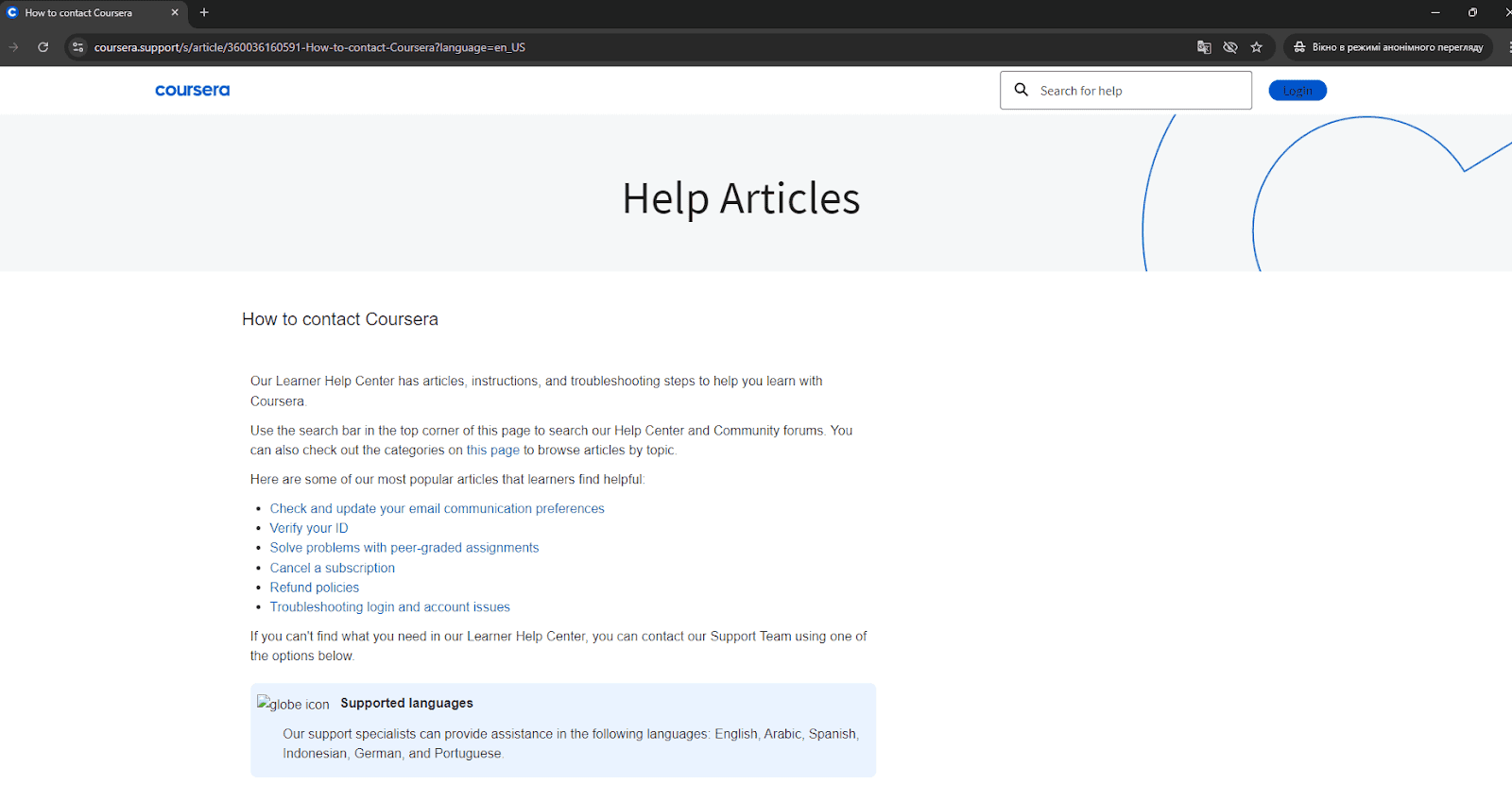Click the Coursera tab favicon
Screen dimensions: 1512x801
(12, 13)
